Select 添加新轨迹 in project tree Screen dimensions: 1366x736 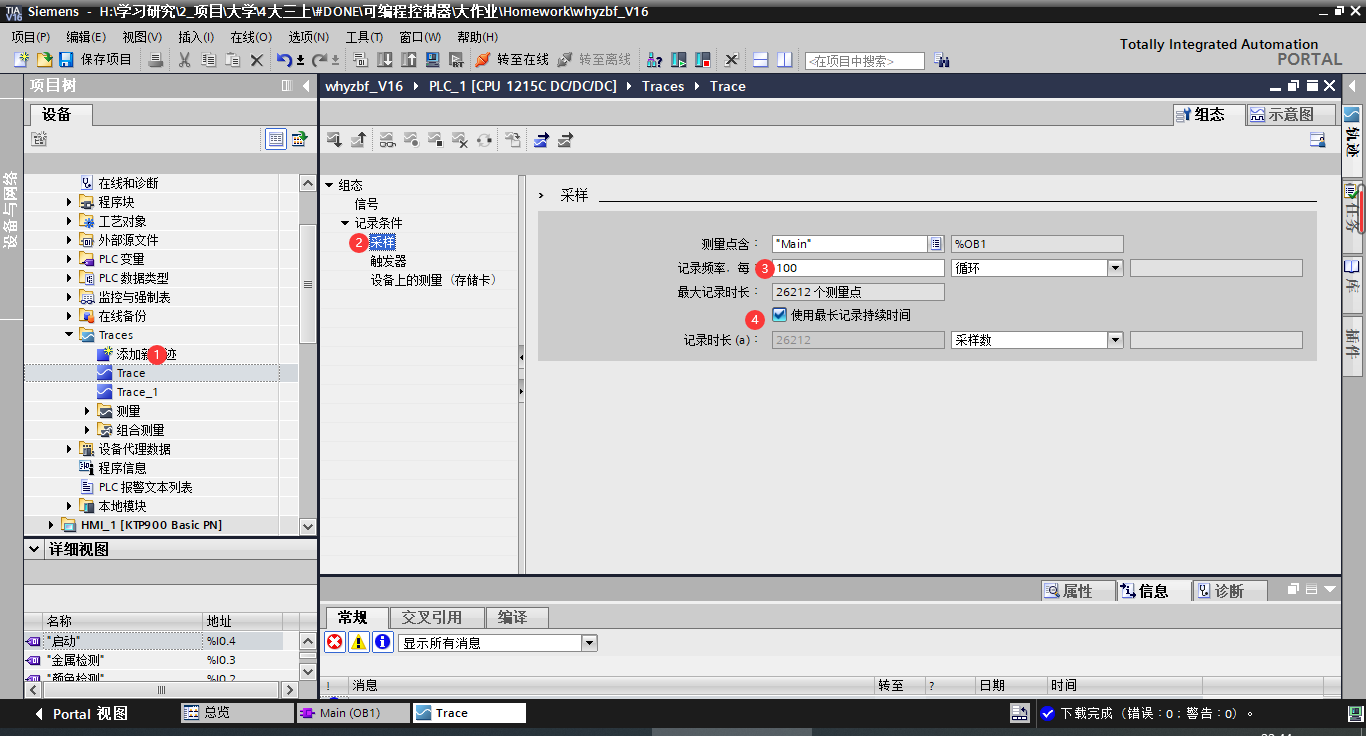click(x=146, y=354)
